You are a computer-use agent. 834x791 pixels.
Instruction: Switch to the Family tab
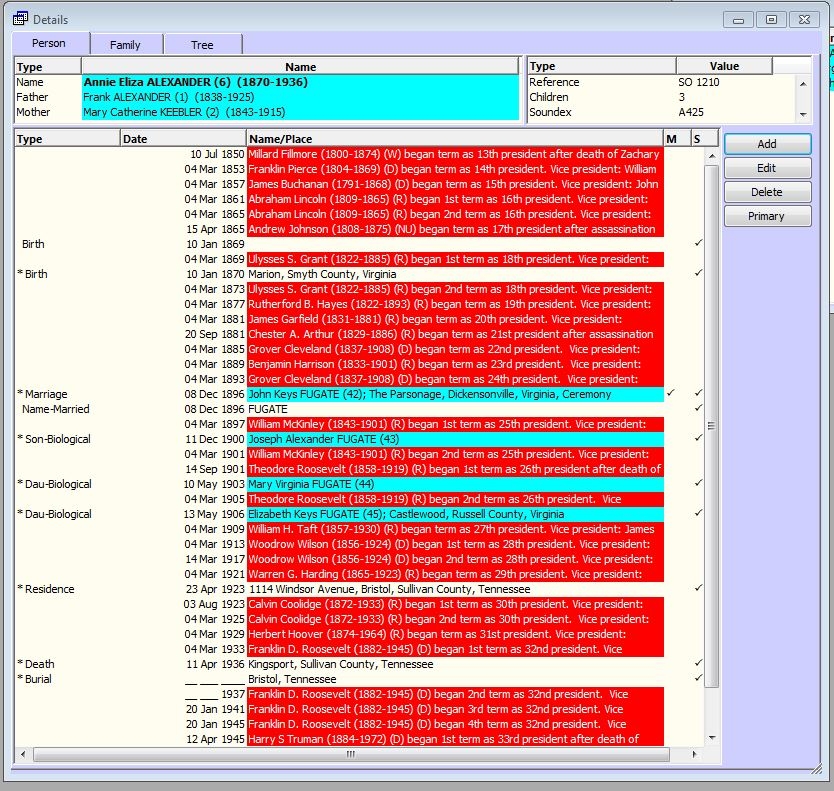pos(125,45)
